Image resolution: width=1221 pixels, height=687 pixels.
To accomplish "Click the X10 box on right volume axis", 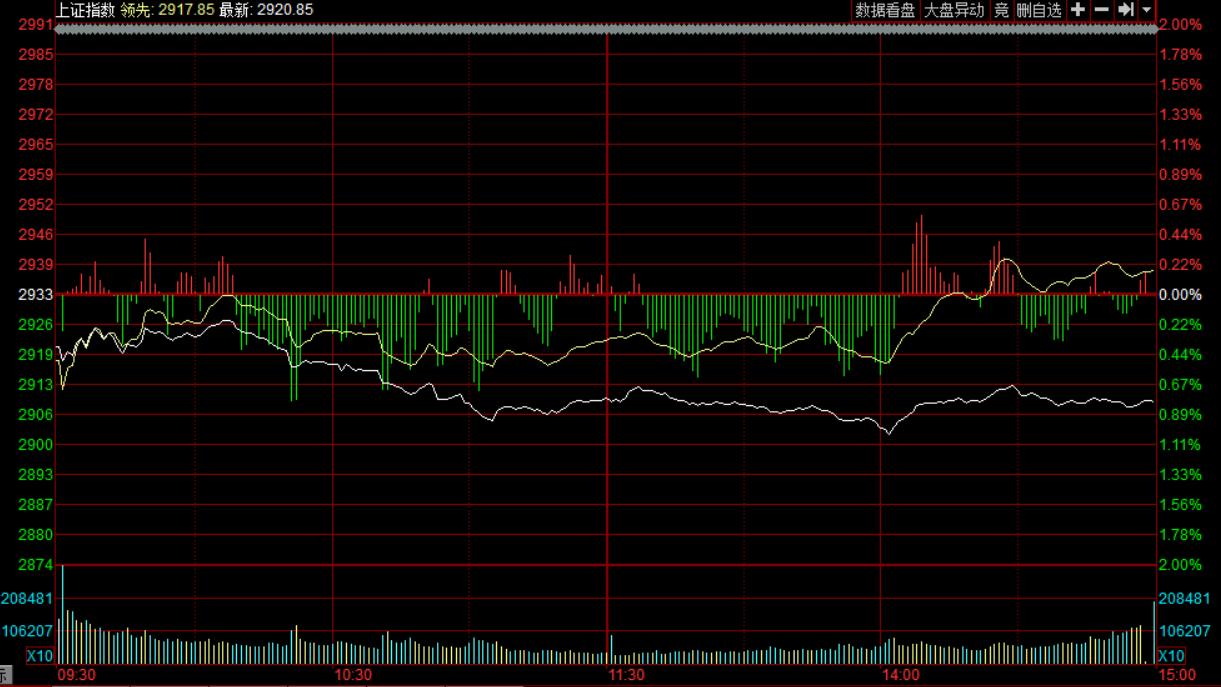I will pyautogui.click(x=1171, y=656).
